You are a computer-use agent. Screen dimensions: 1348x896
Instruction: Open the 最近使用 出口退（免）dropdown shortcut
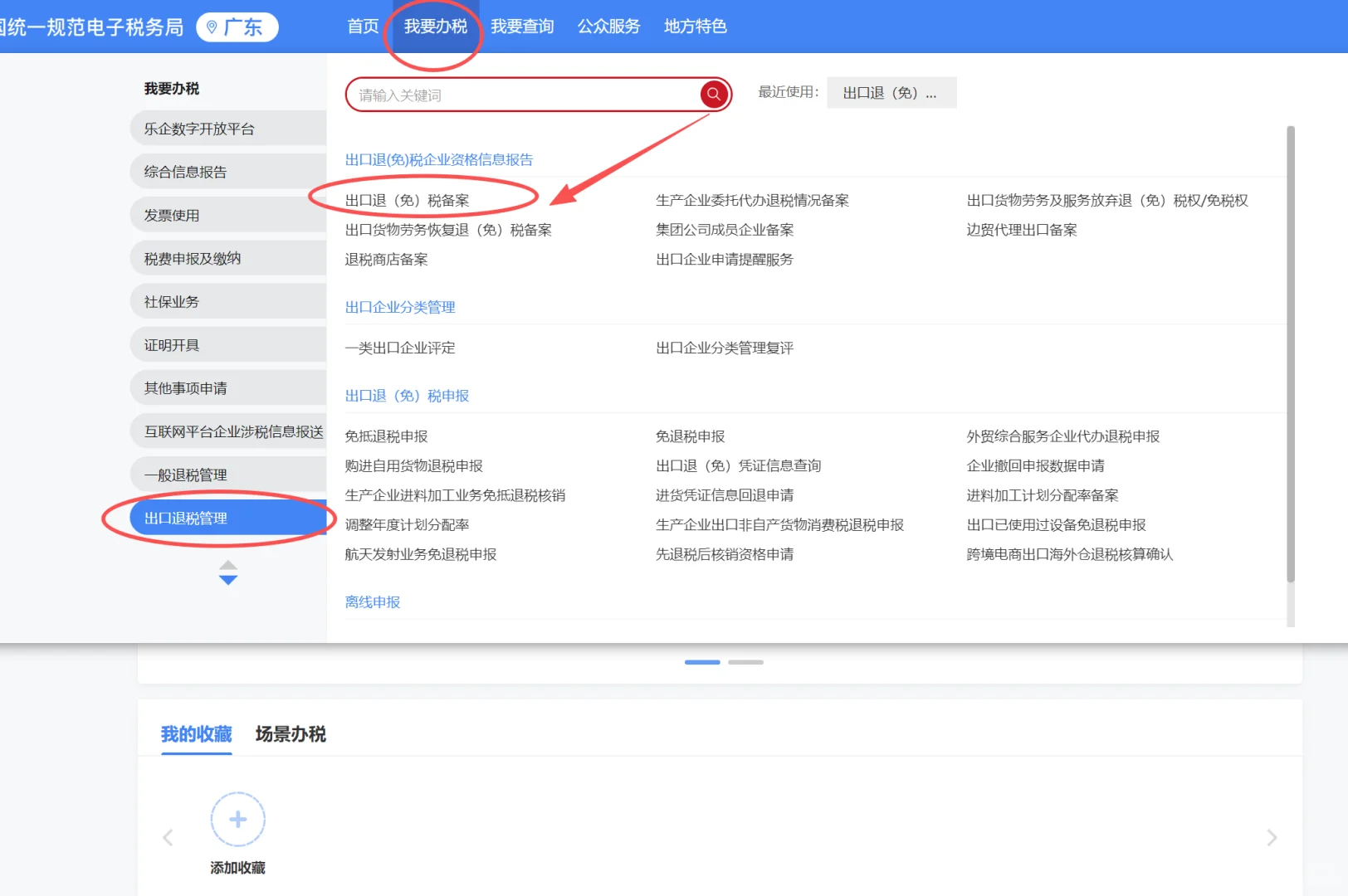tap(891, 92)
